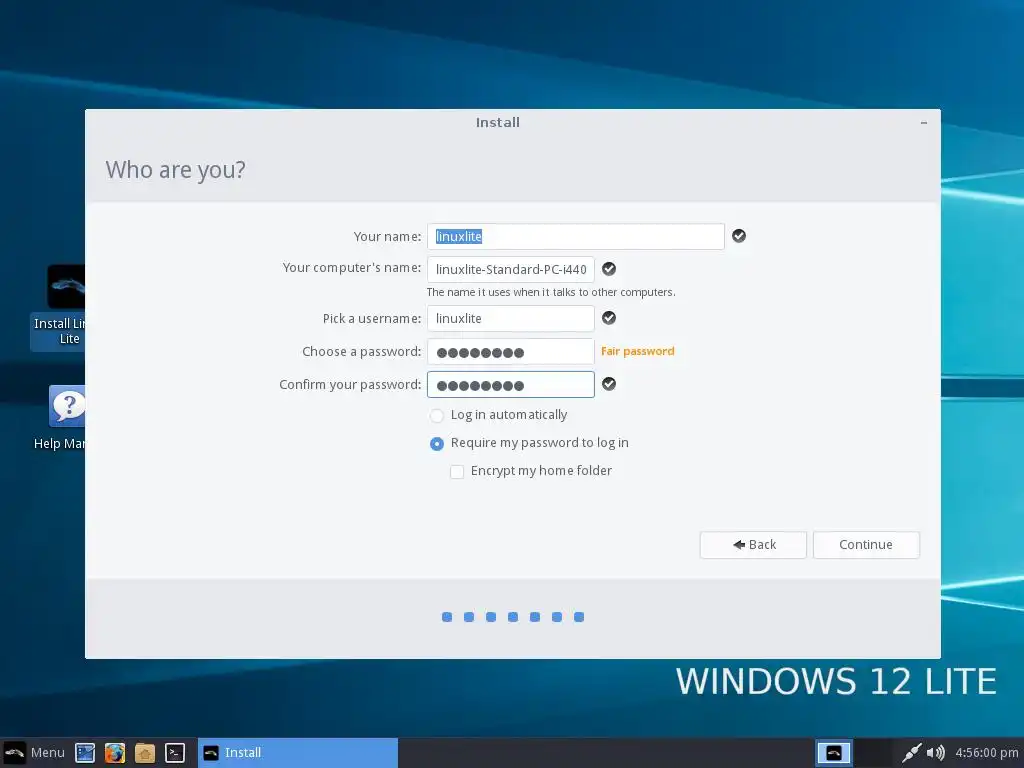
Task: Open the Menu launcher in taskbar
Action: [x=34, y=752]
